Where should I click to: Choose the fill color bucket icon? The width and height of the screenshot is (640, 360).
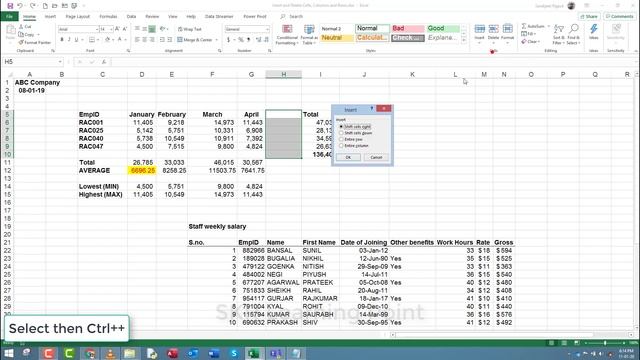point(107,40)
